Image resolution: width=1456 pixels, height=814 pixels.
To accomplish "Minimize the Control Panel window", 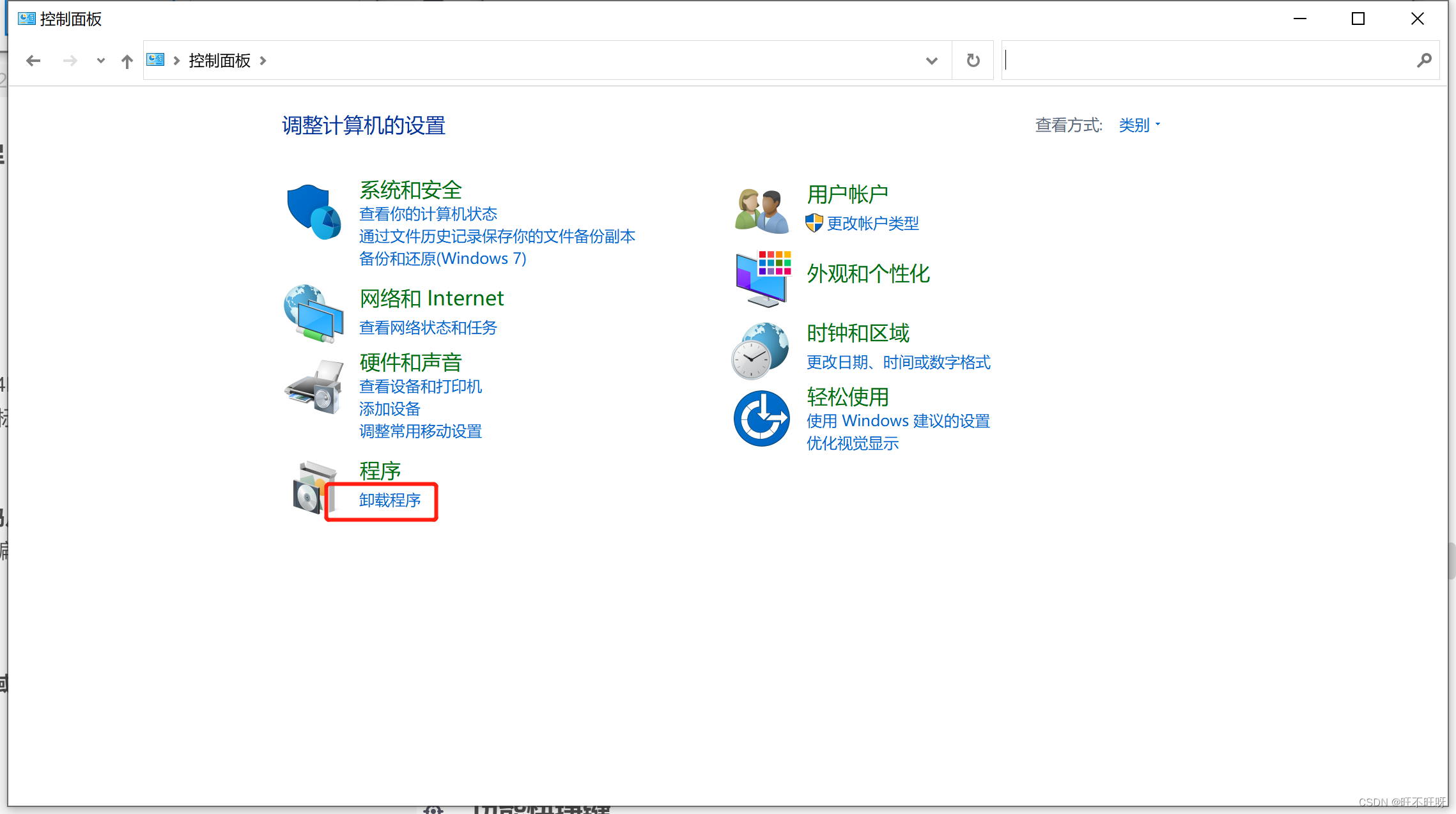I will coord(1300,19).
